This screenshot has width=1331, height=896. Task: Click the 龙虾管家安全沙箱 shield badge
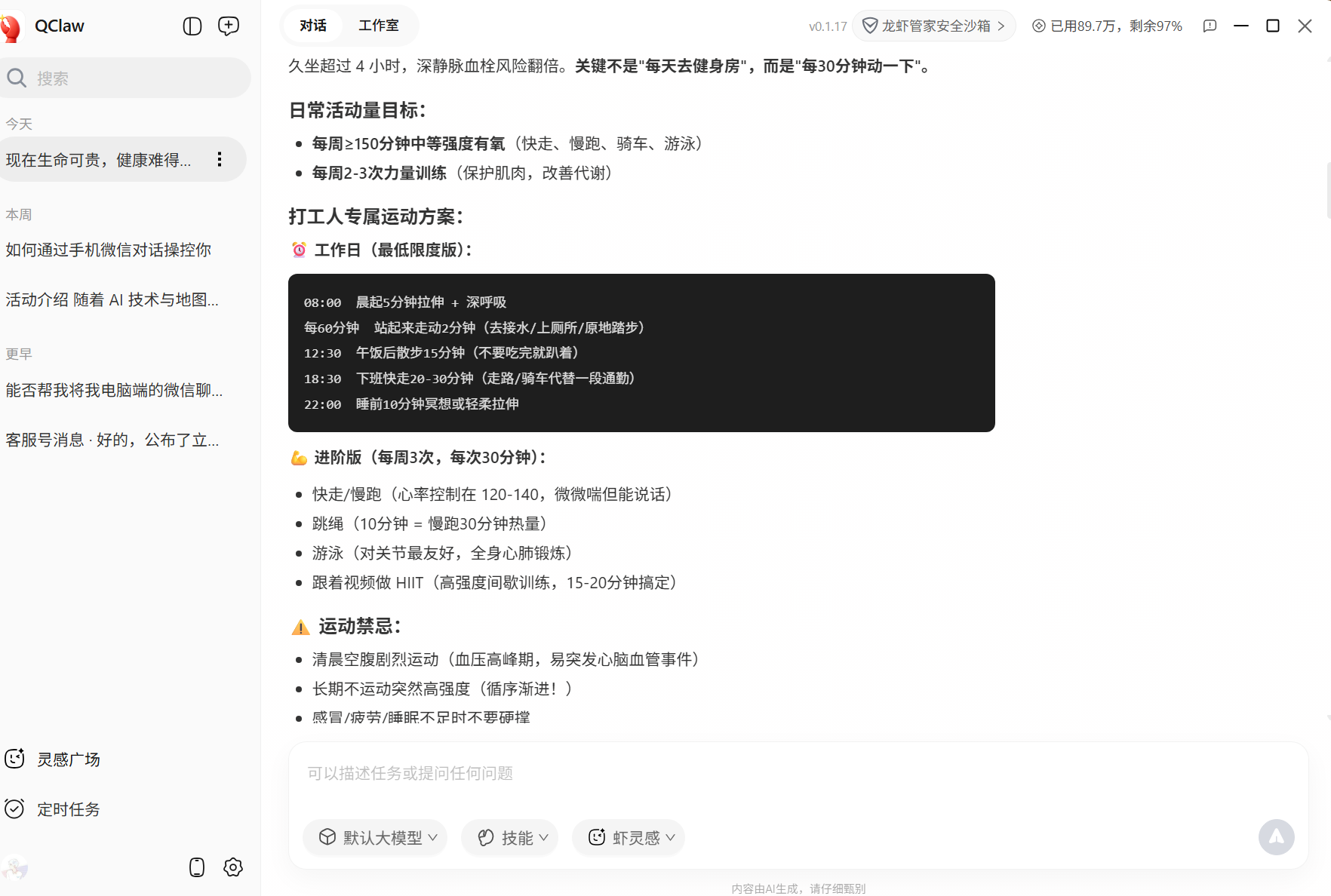coord(933,25)
